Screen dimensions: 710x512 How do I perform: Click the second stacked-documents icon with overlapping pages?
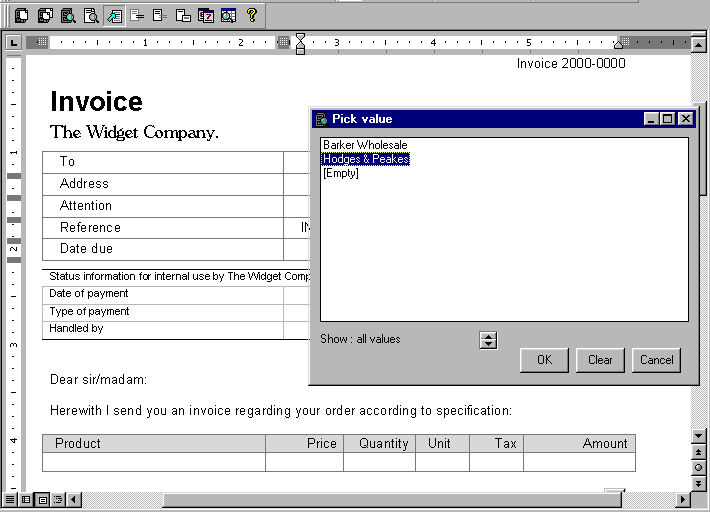click(x=45, y=16)
